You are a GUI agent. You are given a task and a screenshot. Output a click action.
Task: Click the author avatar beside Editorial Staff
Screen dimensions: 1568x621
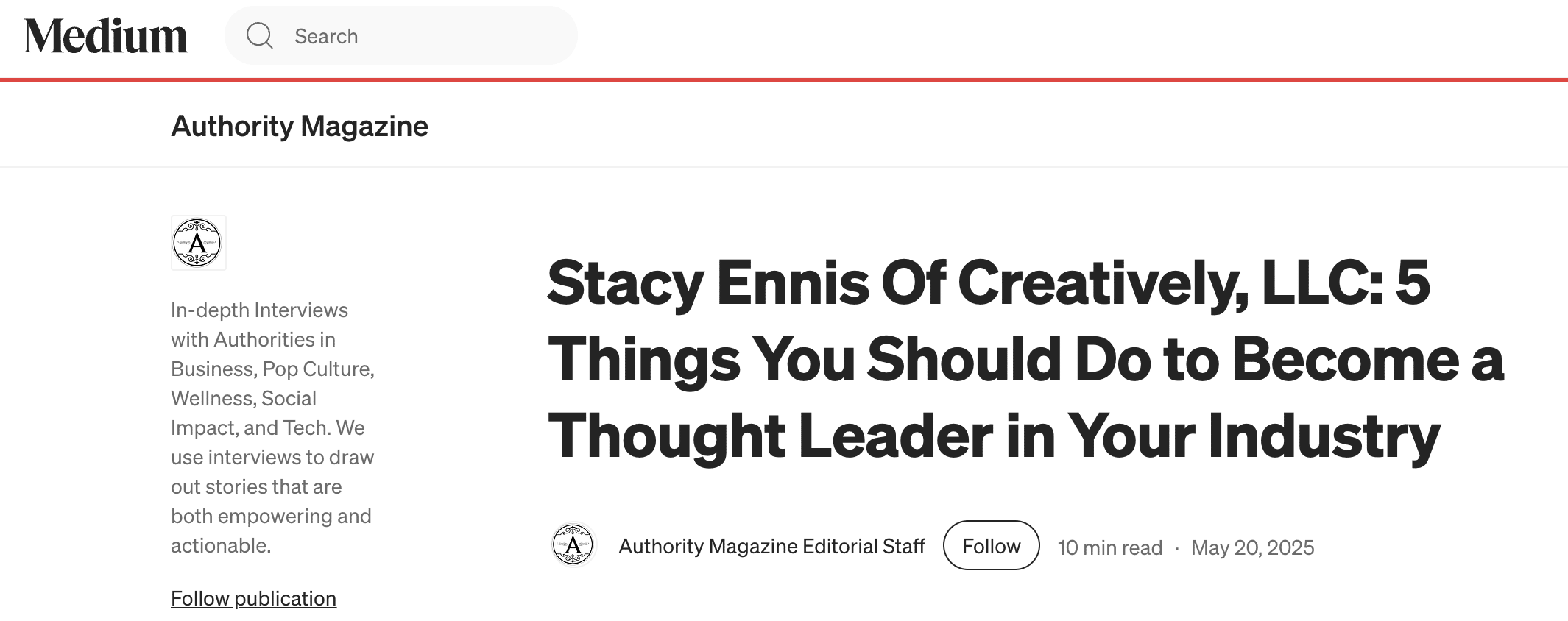pyautogui.click(x=573, y=545)
